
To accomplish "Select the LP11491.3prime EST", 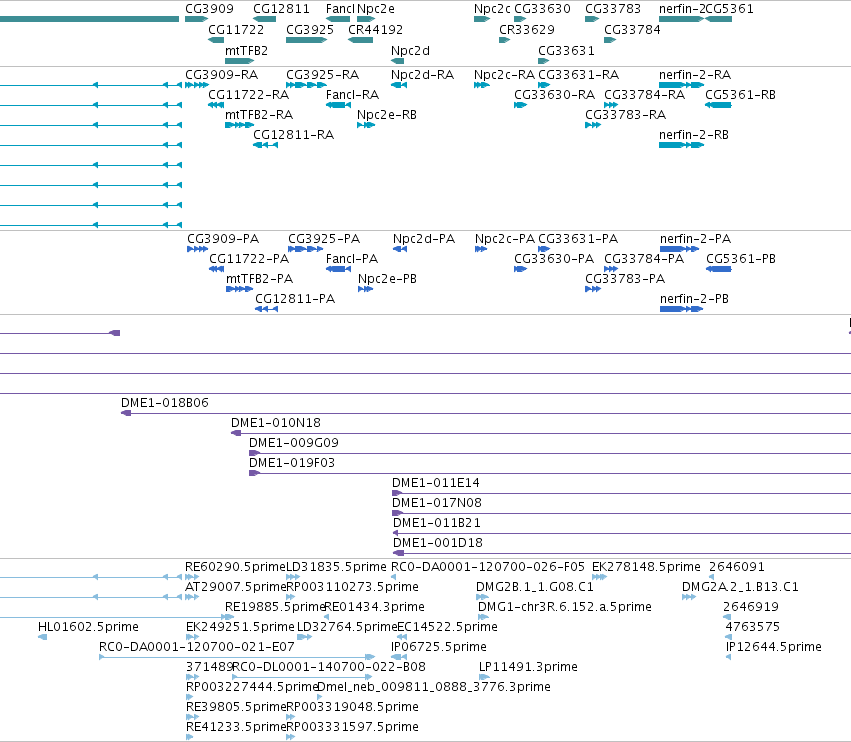I will 484,677.
